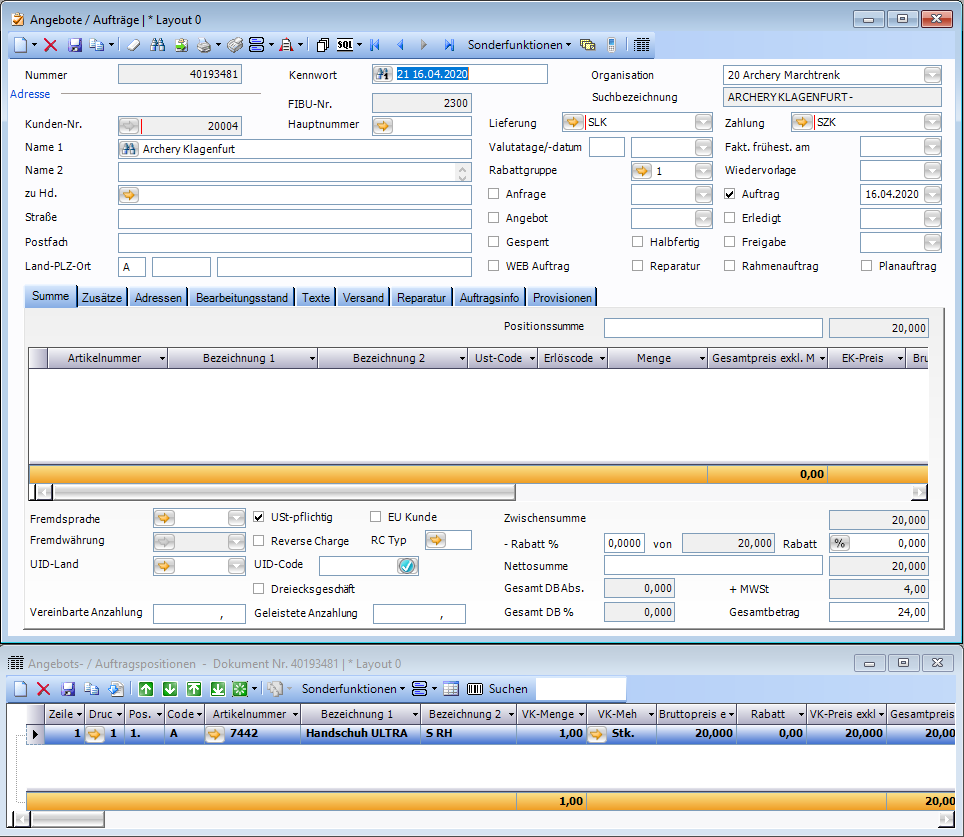Jump to first record with navigation arrow
Viewport: 964px width, 837px height.
pyautogui.click(x=375, y=45)
